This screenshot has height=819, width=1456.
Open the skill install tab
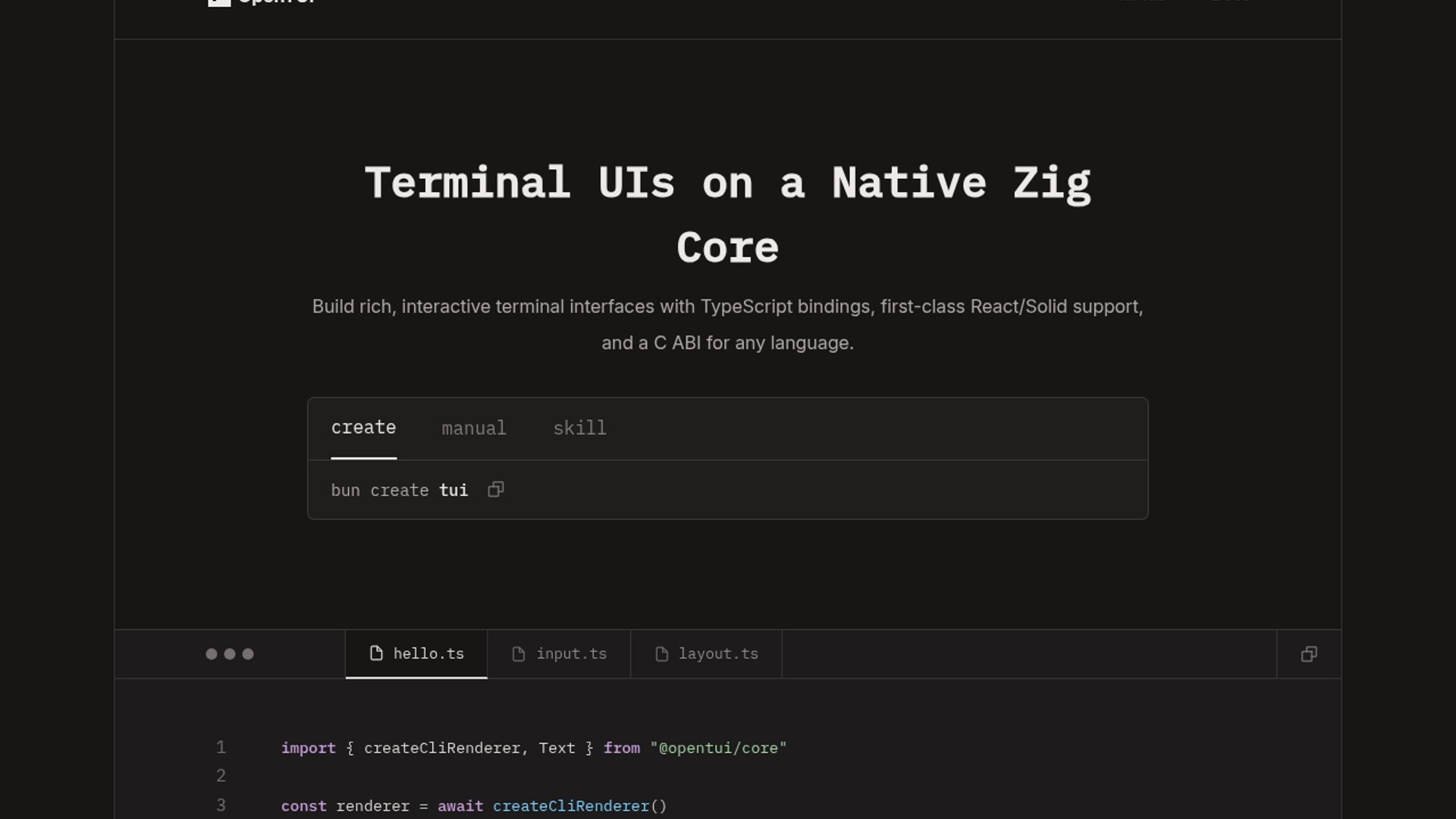point(579,429)
